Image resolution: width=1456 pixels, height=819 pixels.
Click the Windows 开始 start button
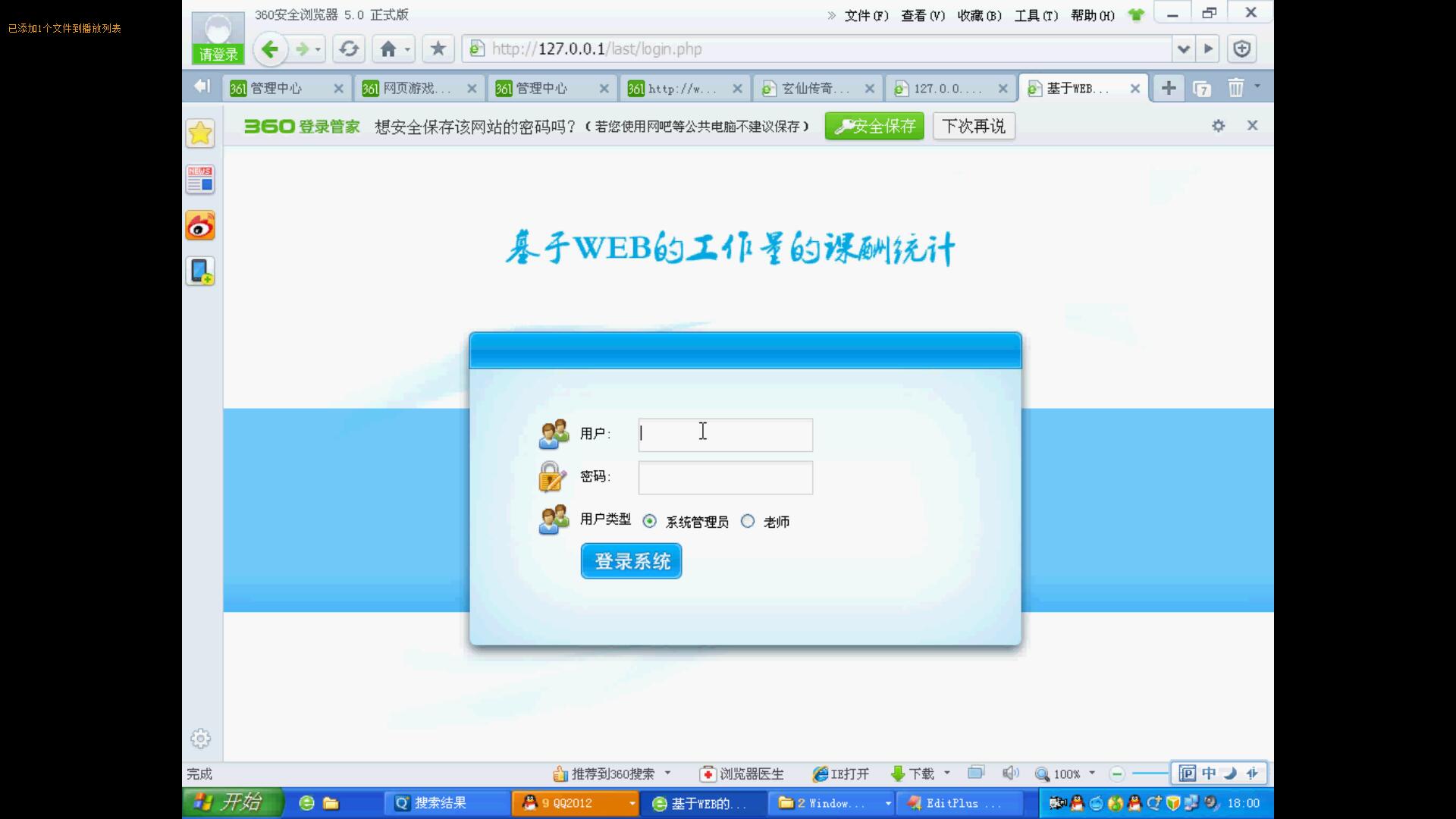pyautogui.click(x=233, y=802)
